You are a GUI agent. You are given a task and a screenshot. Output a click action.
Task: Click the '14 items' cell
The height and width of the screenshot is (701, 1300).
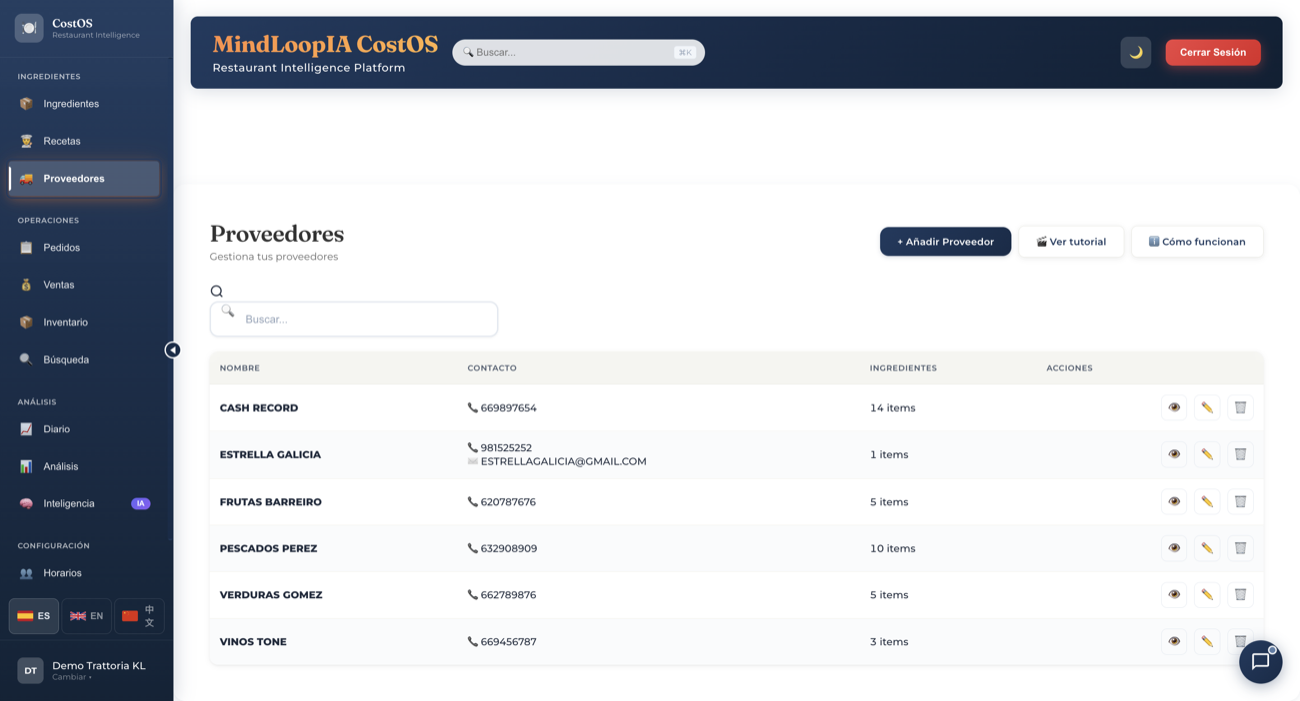(893, 408)
